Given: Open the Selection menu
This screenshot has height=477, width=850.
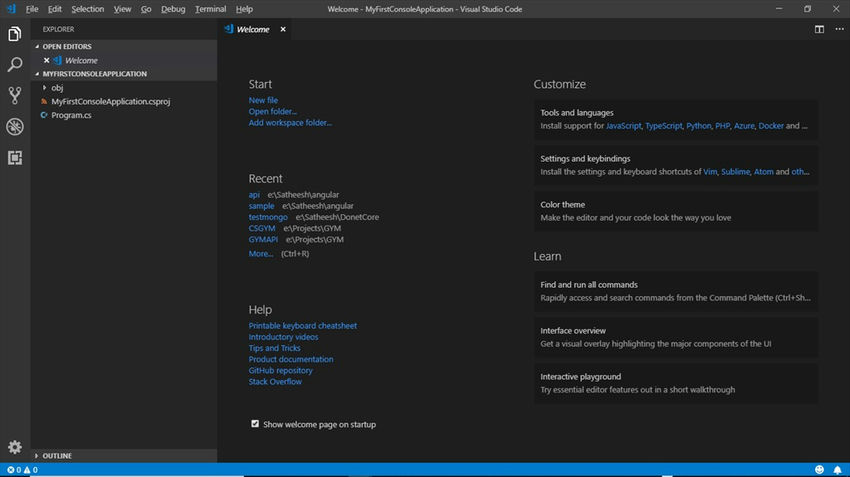Looking at the screenshot, I should pos(87,9).
